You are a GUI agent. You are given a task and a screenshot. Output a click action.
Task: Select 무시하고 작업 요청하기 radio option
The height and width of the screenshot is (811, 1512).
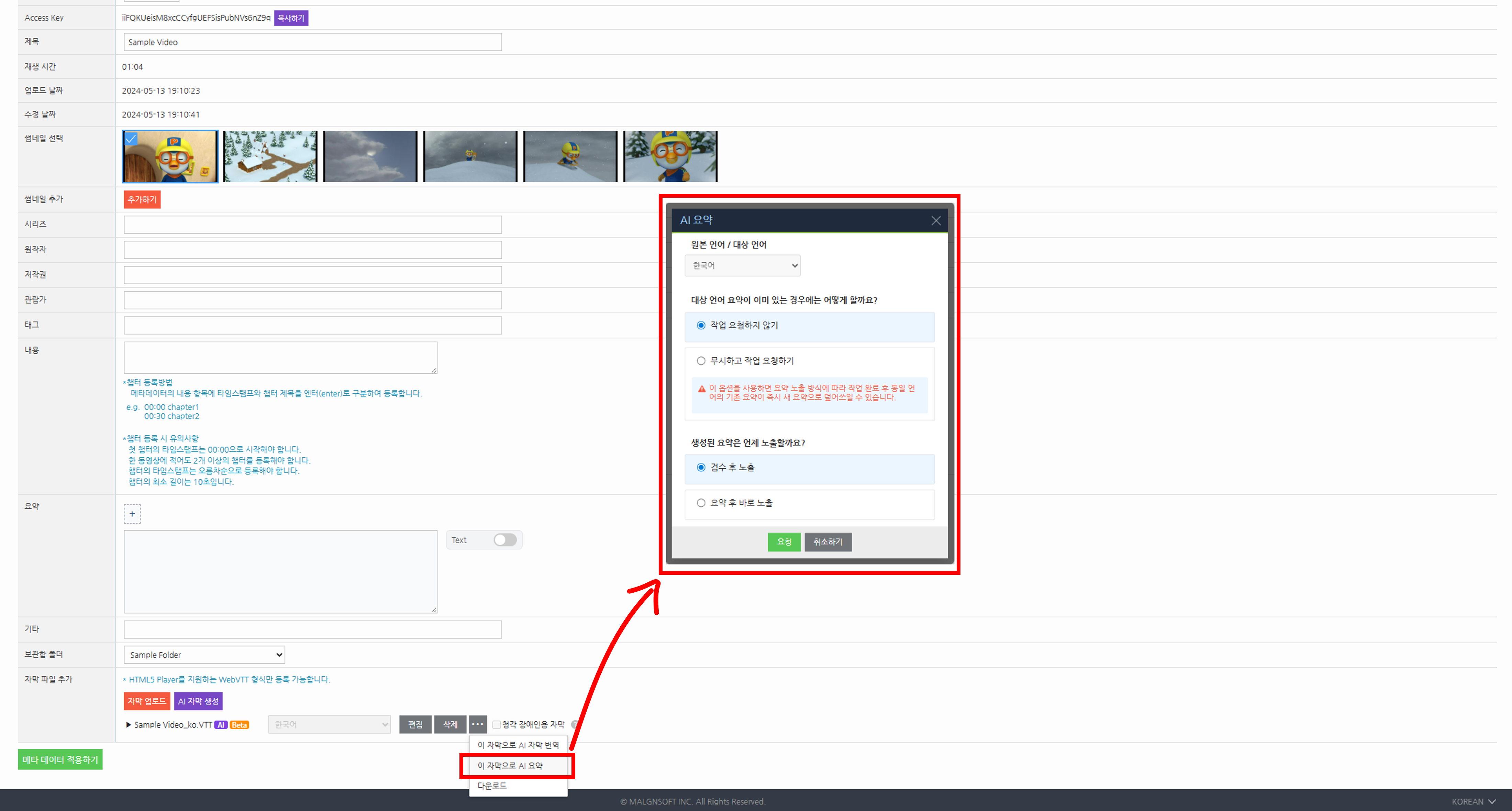pos(701,361)
